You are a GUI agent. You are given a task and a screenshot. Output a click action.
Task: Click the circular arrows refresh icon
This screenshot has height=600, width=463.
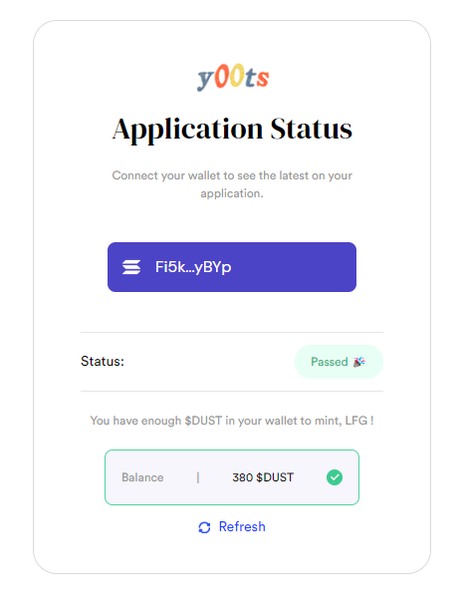pos(204,527)
